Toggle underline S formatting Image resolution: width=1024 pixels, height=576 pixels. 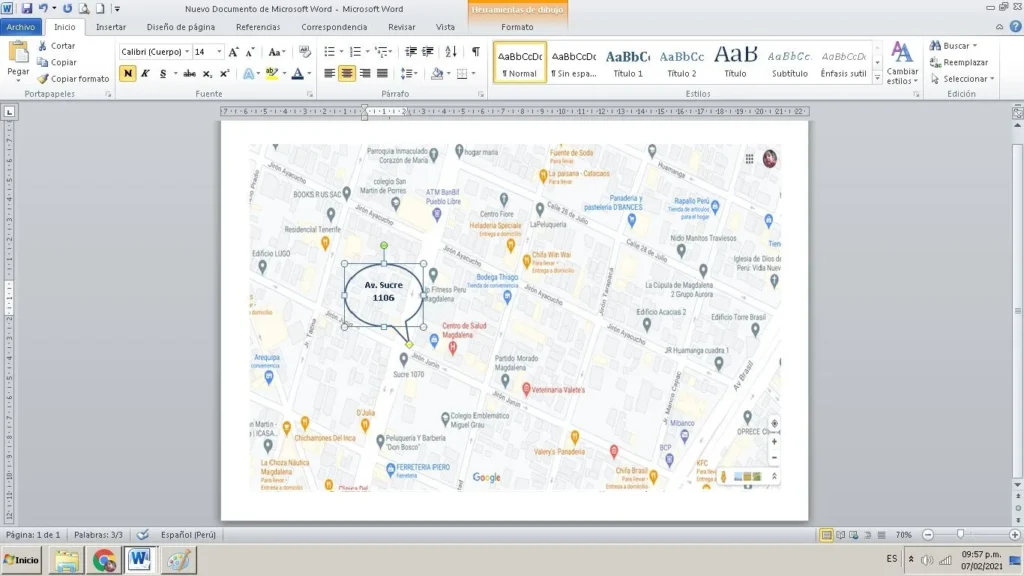click(x=163, y=73)
